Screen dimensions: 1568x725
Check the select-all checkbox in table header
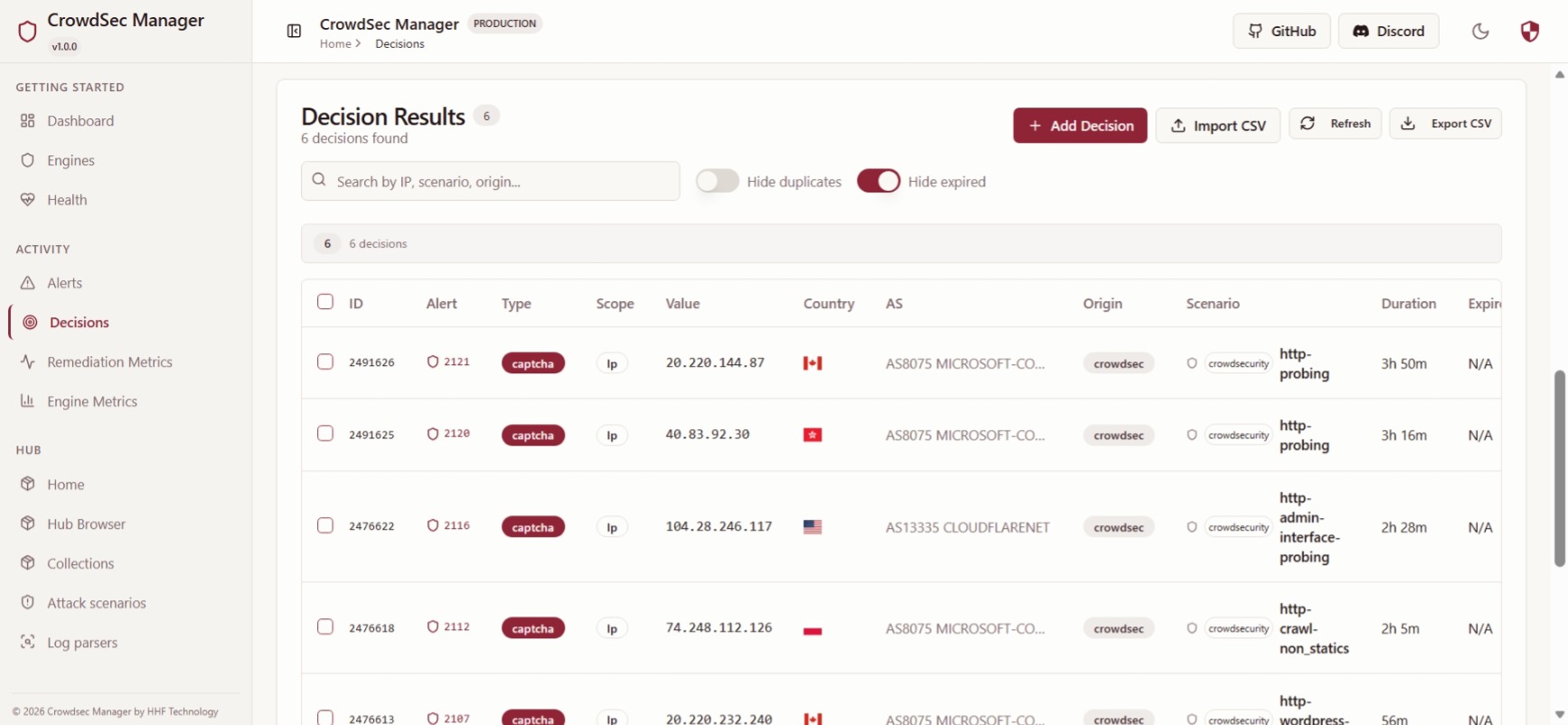[325, 302]
